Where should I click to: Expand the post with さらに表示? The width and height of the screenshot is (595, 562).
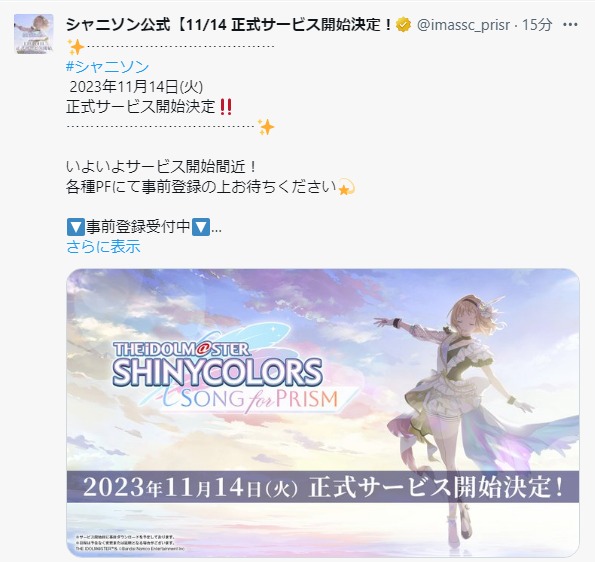click(103, 246)
